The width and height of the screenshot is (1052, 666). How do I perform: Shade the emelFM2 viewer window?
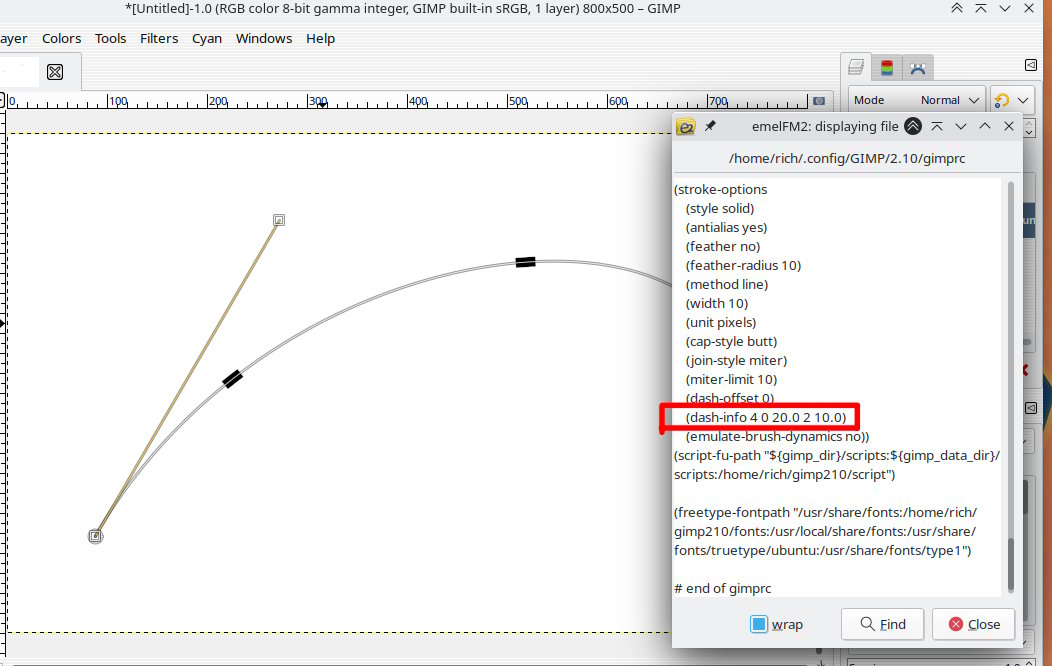pyautogui.click(x=937, y=126)
